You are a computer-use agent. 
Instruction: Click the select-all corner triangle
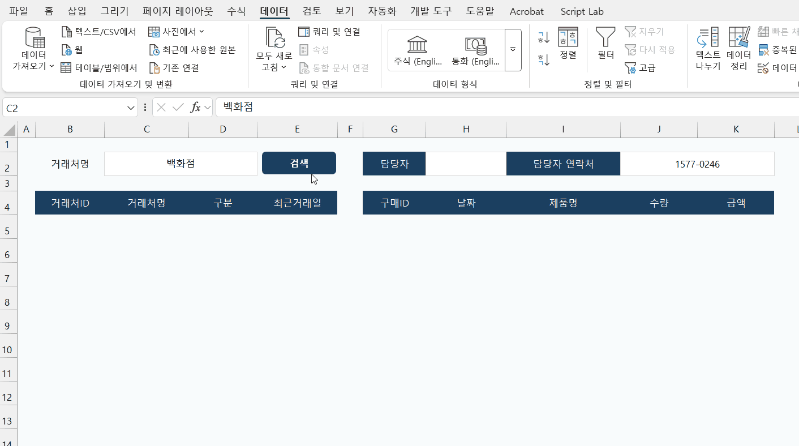coord(9,129)
